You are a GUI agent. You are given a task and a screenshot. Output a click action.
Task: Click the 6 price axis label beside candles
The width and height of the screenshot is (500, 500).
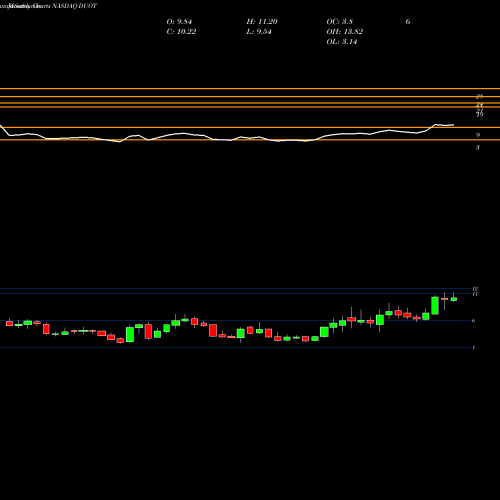coord(474,321)
